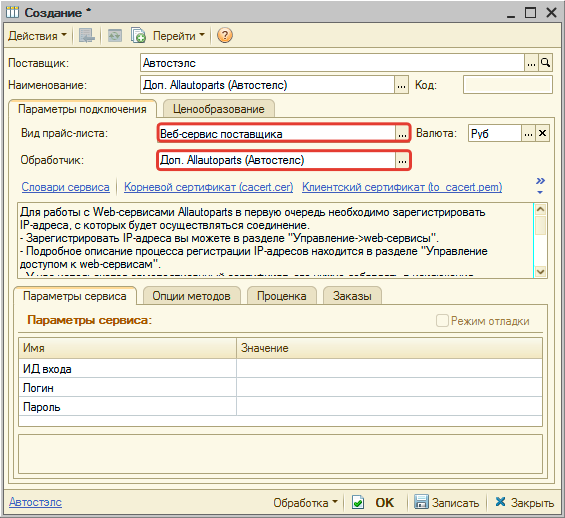Click the Значение cell for Логин
Image resolution: width=565 pixels, height=518 pixels.
pyautogui.click(x=389, y=388)
